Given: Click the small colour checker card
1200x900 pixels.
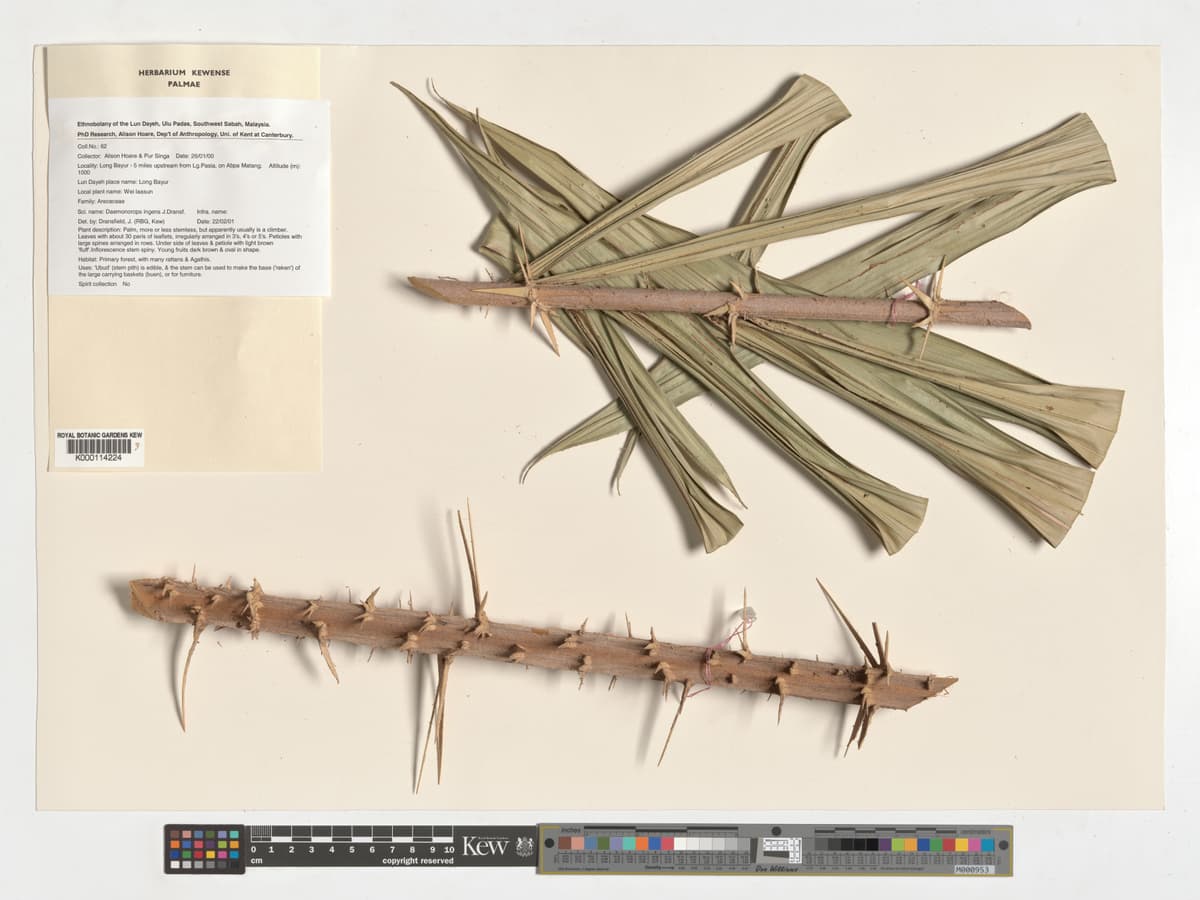Looking at the screenshot, I should pos(204,849).
